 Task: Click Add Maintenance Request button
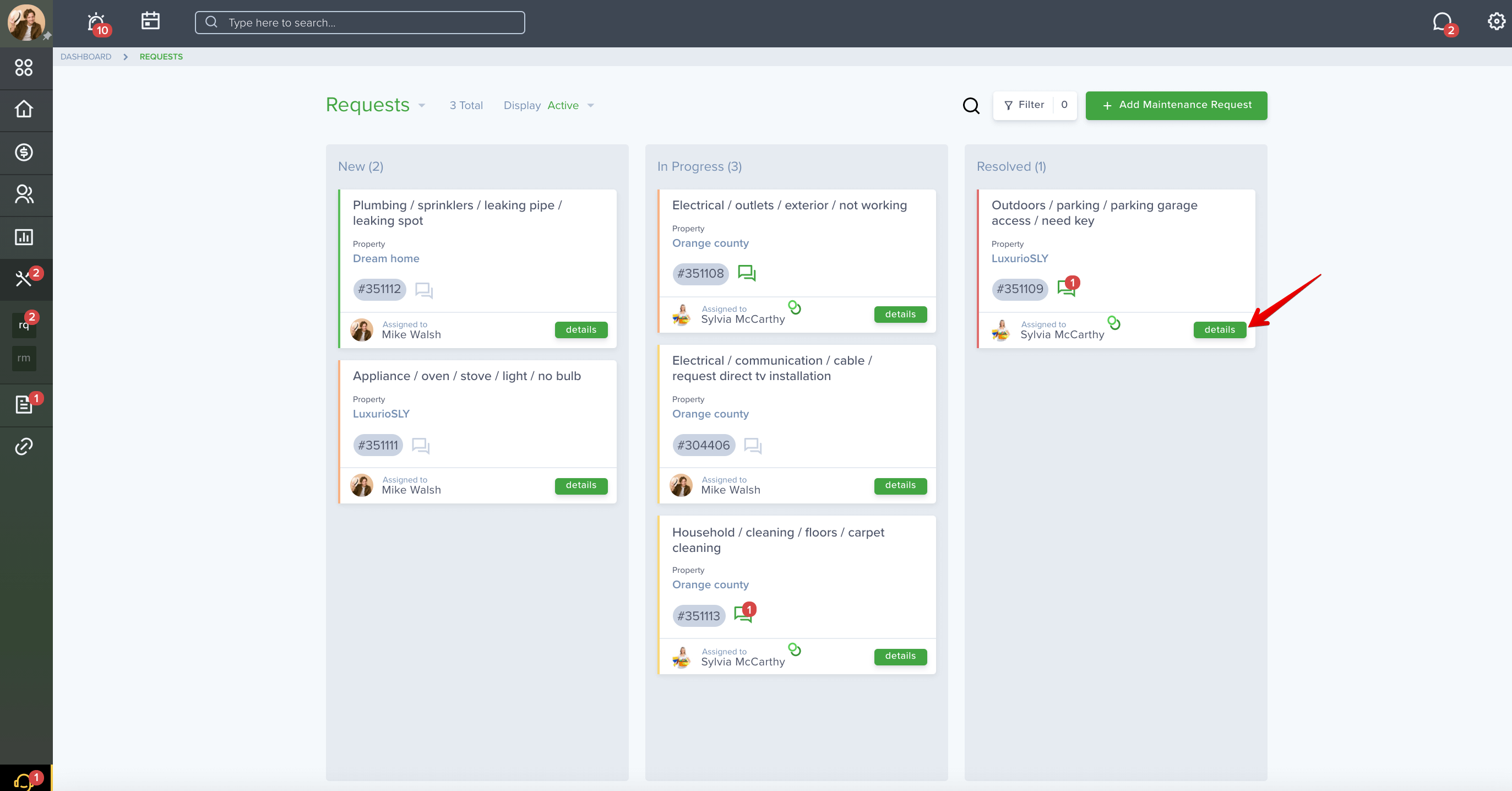pos(1176,105)
